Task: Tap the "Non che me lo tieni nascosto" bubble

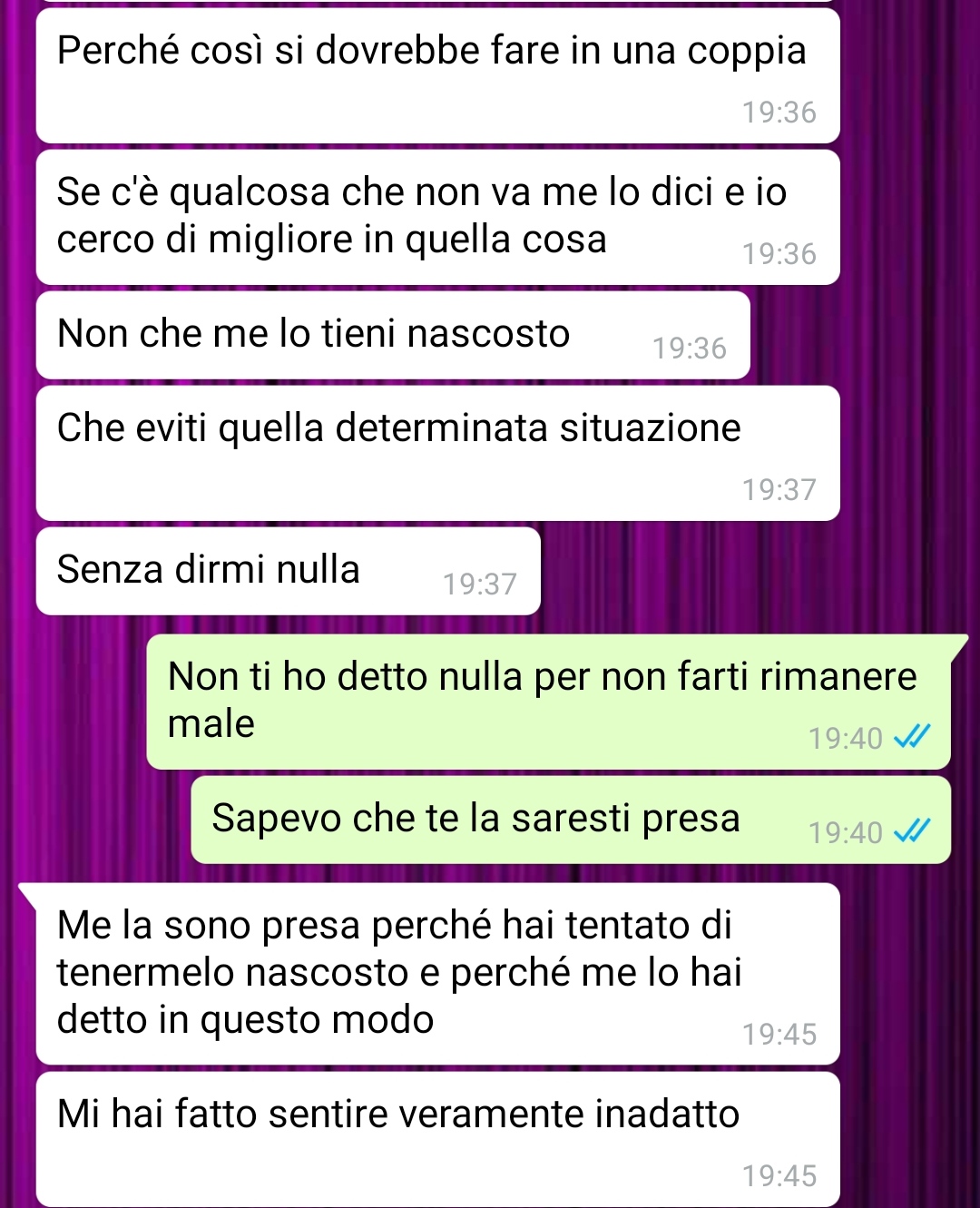Action: [393, 335]
